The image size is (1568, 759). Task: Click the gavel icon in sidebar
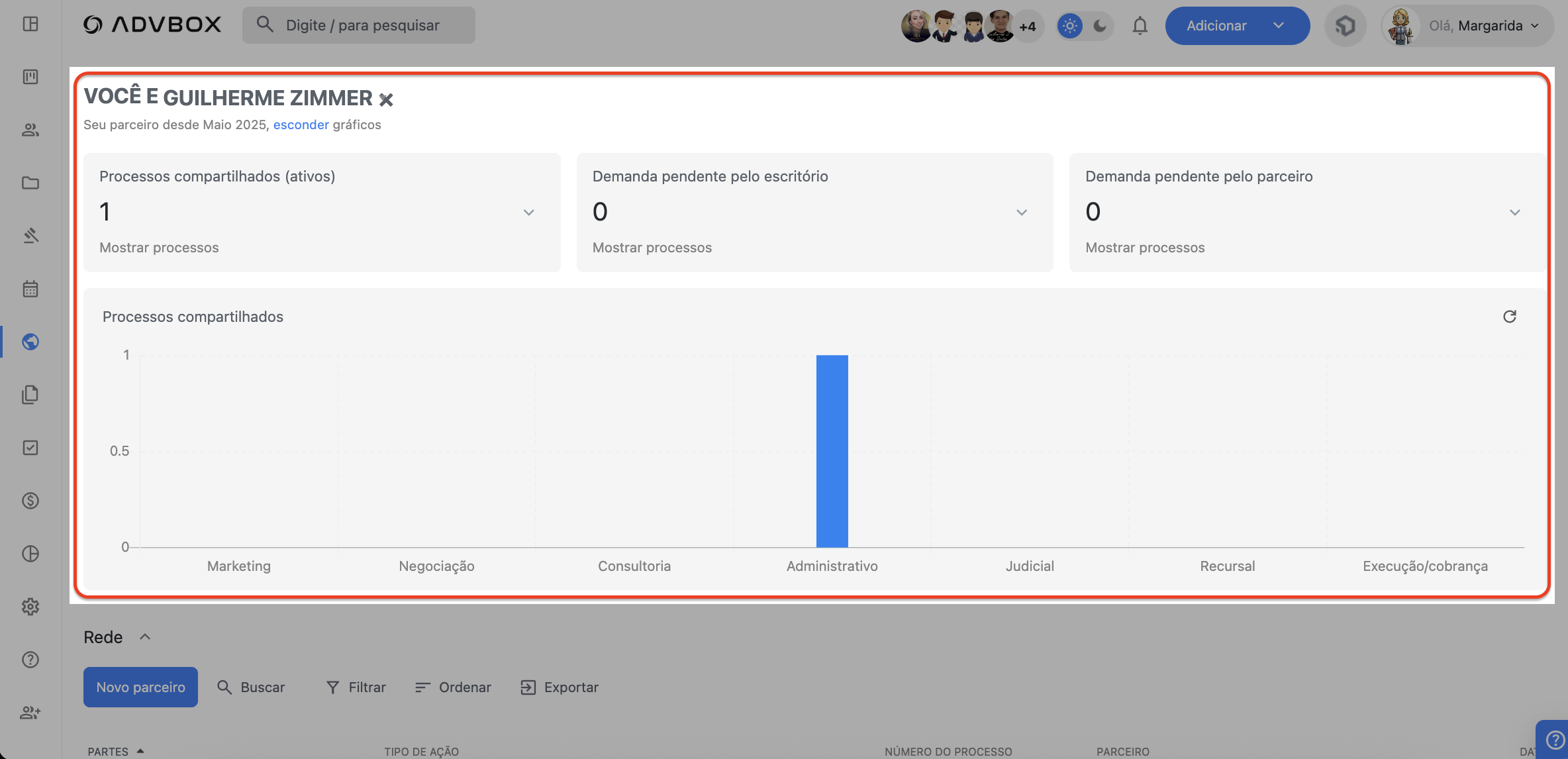click(30, 236)
